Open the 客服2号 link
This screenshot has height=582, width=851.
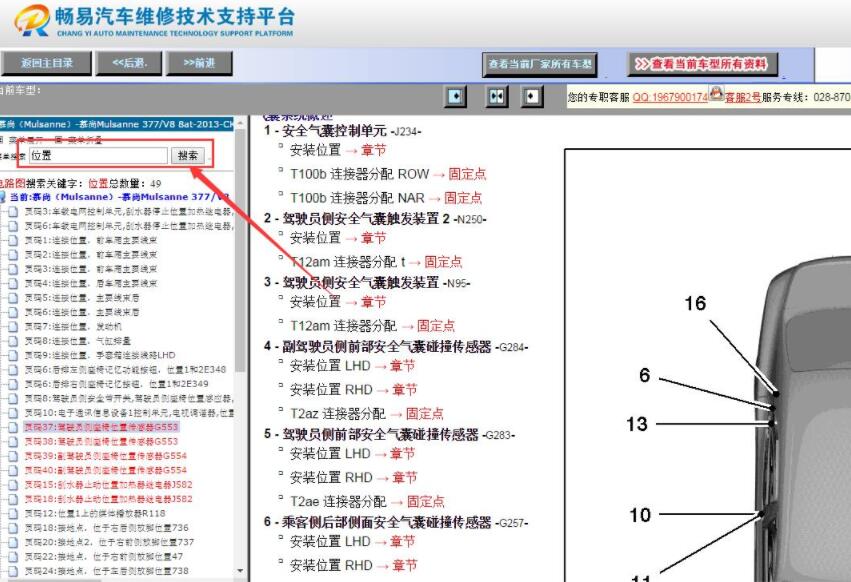[x=742, y=98]
